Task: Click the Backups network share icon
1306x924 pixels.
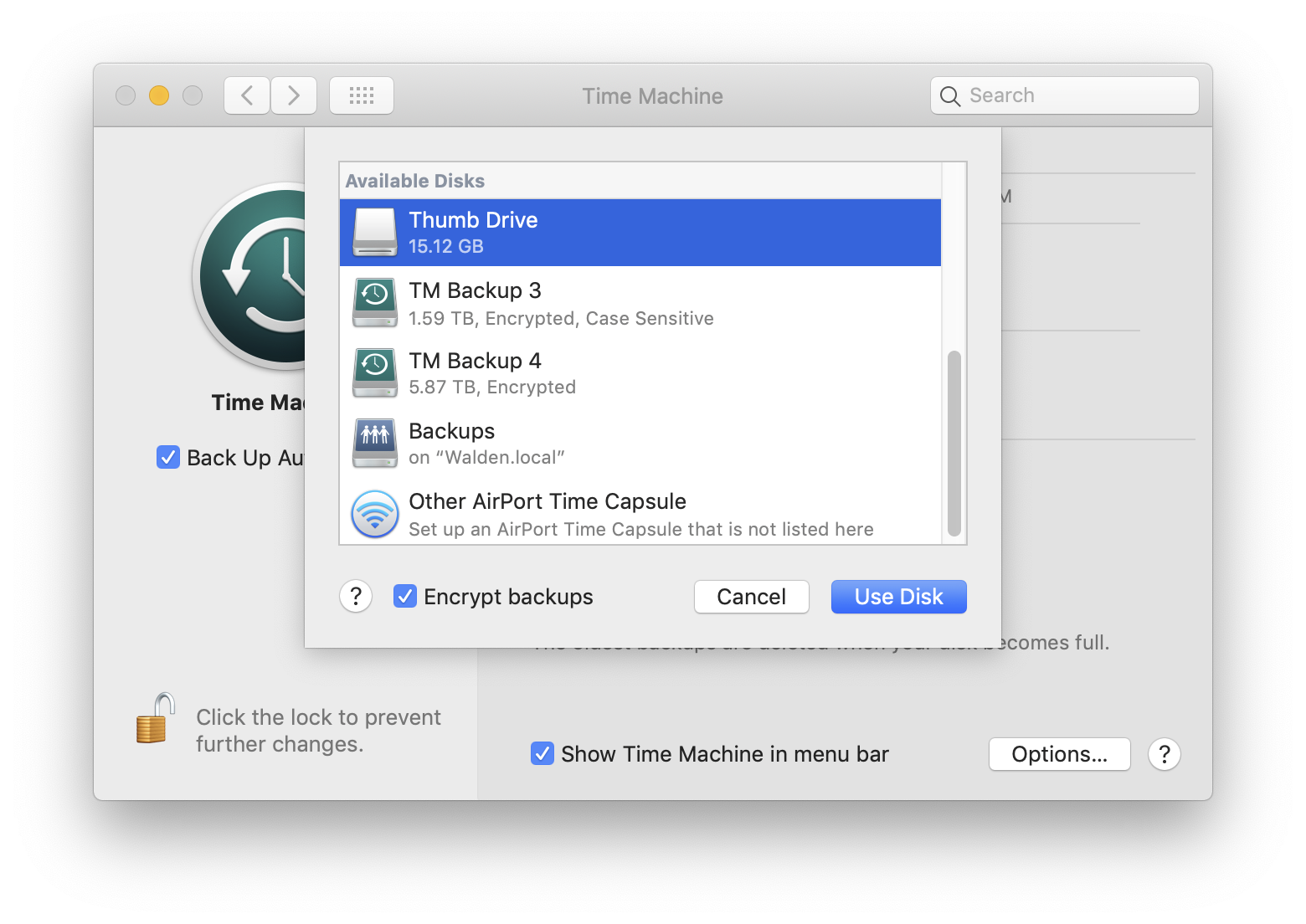Action: click(x=374, y=444)
